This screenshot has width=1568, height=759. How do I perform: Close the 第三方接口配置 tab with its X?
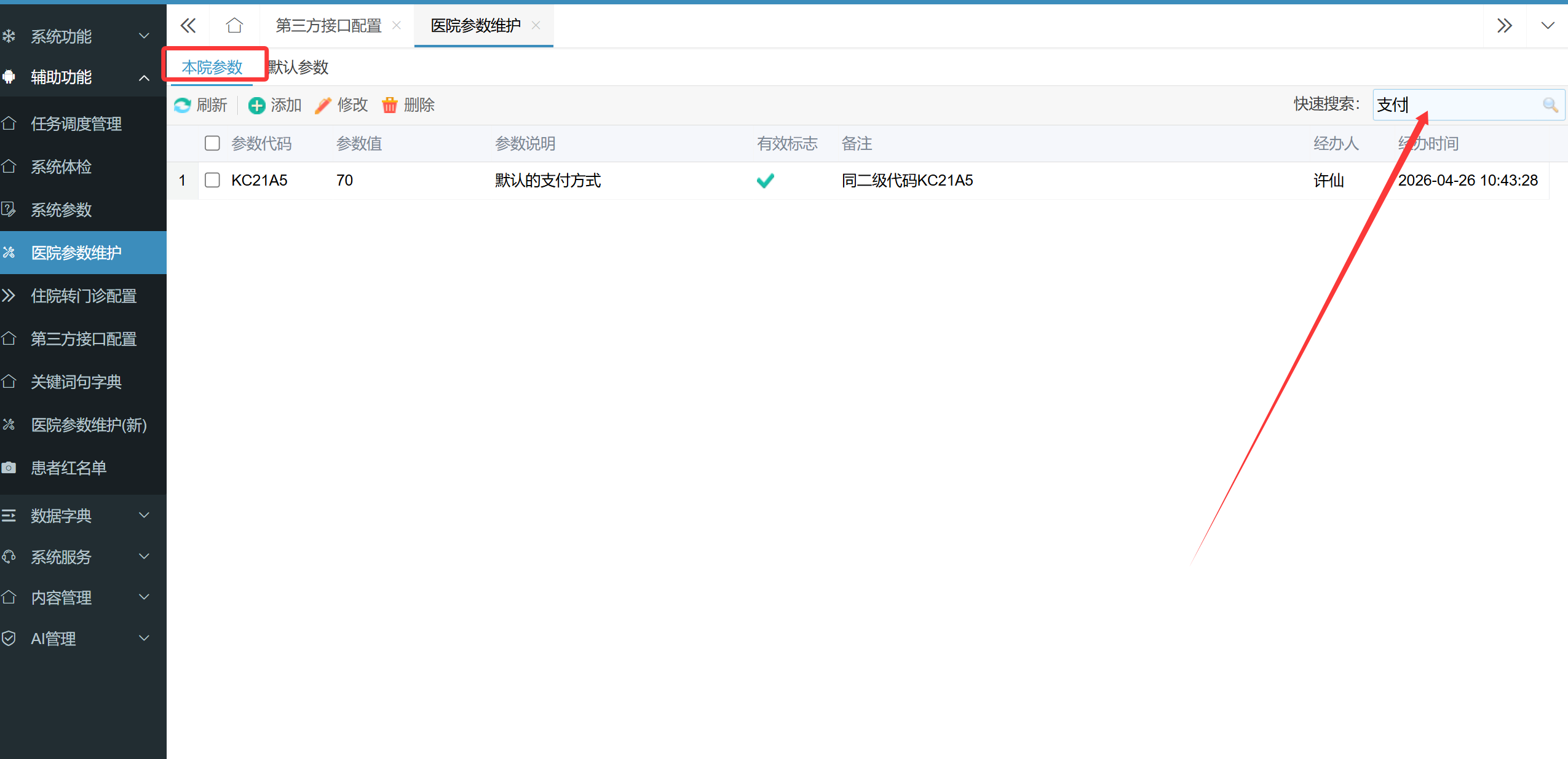click(397, 26)
